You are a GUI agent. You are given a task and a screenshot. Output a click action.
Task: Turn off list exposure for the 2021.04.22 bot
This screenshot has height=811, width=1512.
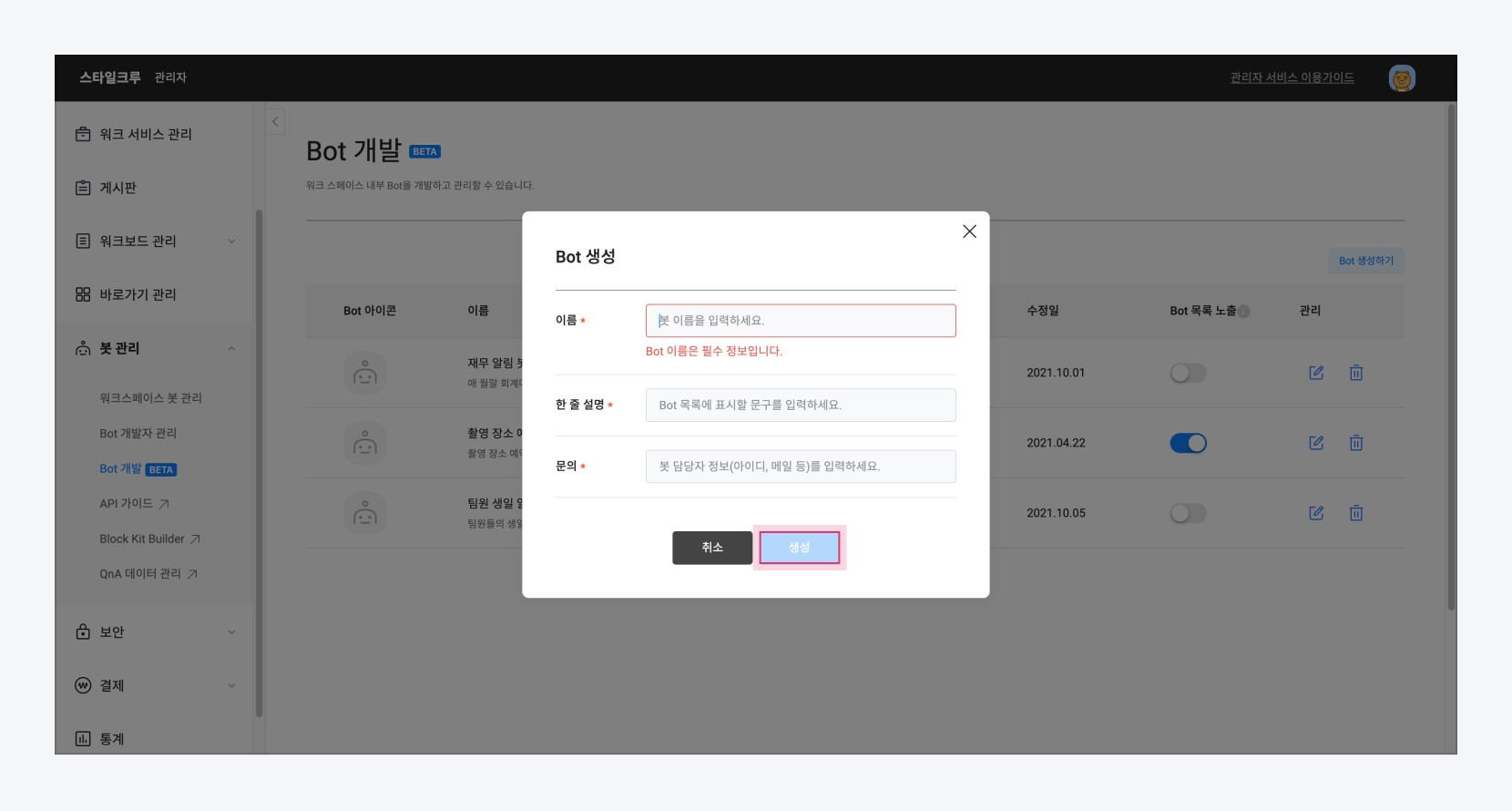(x=1188, y=443)
